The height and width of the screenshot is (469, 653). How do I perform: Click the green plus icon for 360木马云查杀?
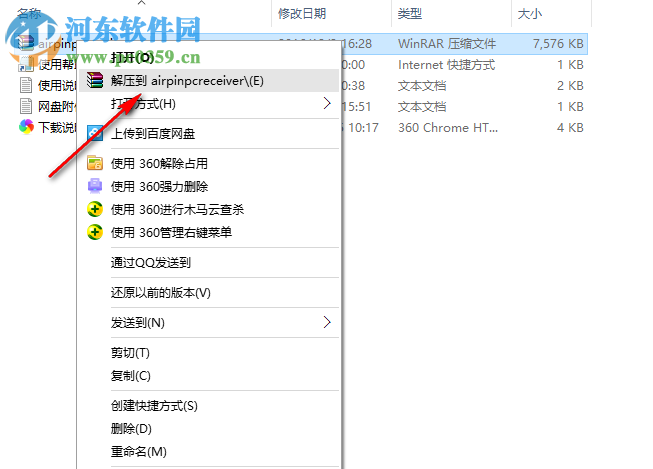tap(95, 209)
